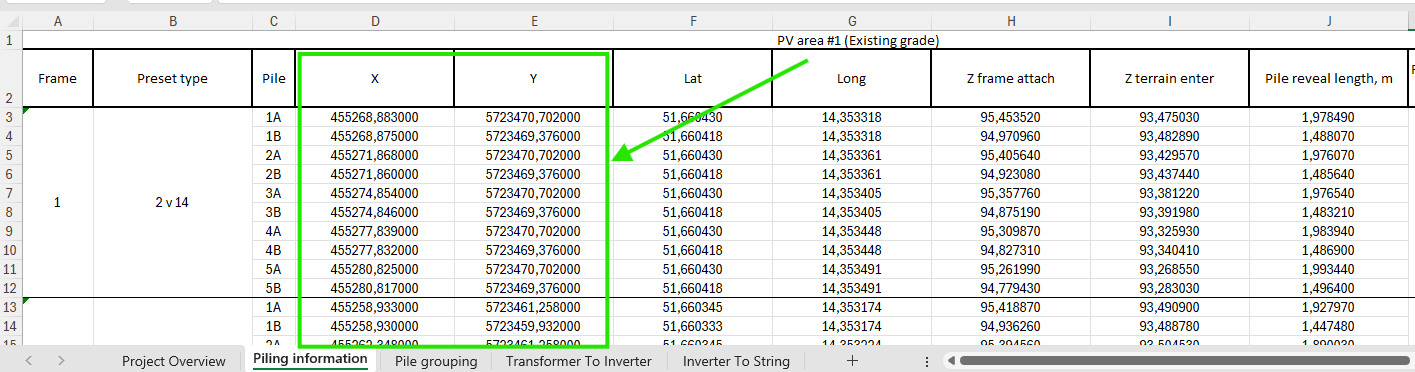Viewport: 1415px width, 372px height.
Task: Click Long value '14,353448' in row 9
Action: pos(851,231)
